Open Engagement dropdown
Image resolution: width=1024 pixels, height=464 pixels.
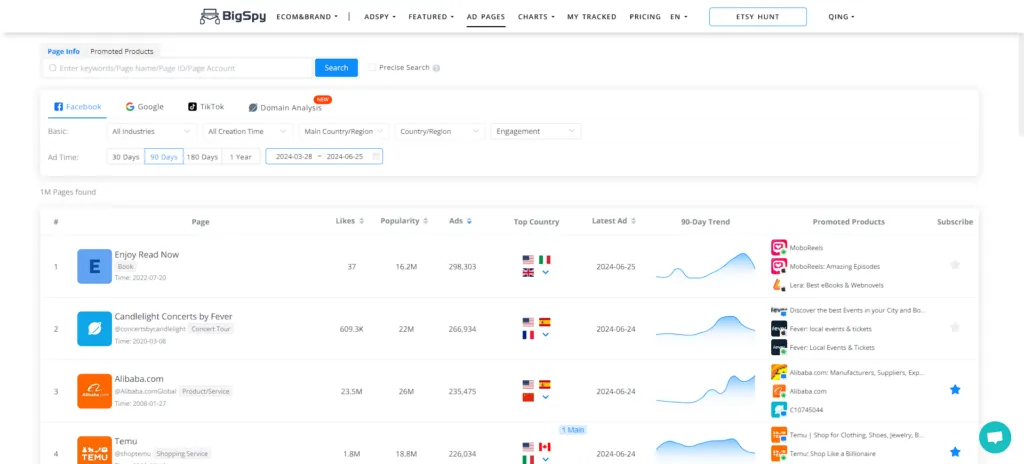[x=536, y=131]
